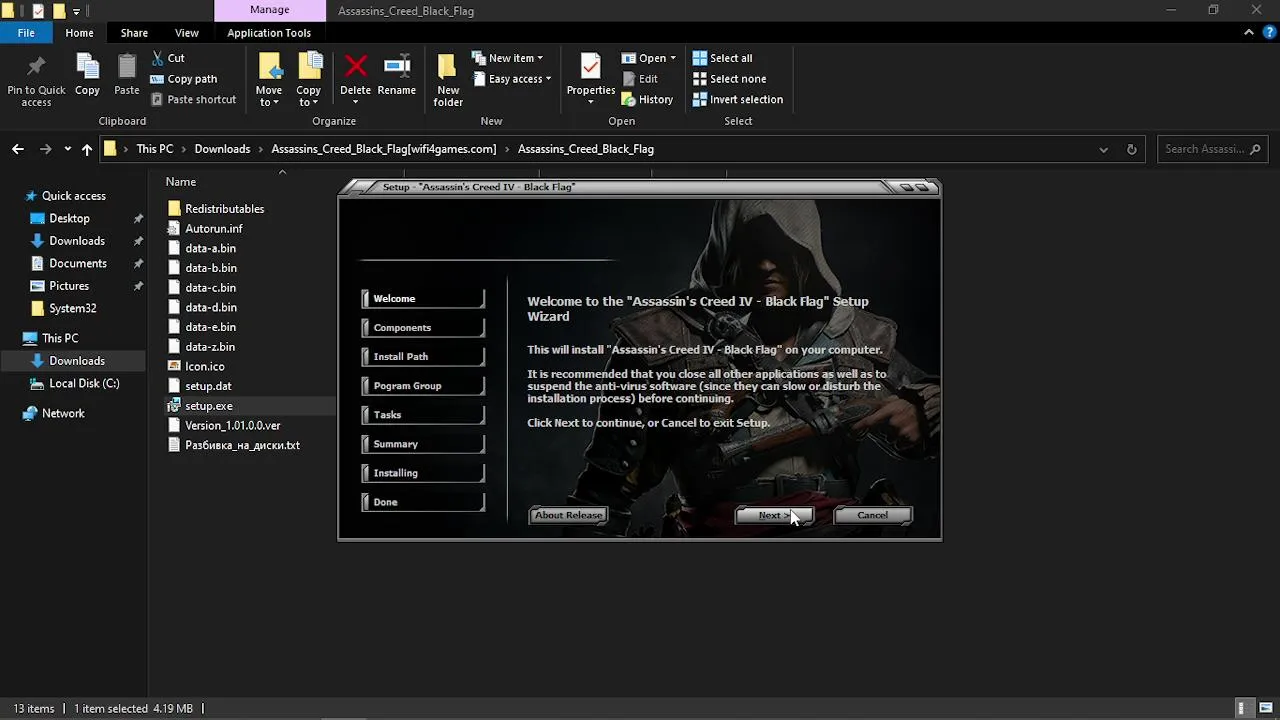
Task: Open the ribbon Help icon
Action: click(x=1269, y=33)
